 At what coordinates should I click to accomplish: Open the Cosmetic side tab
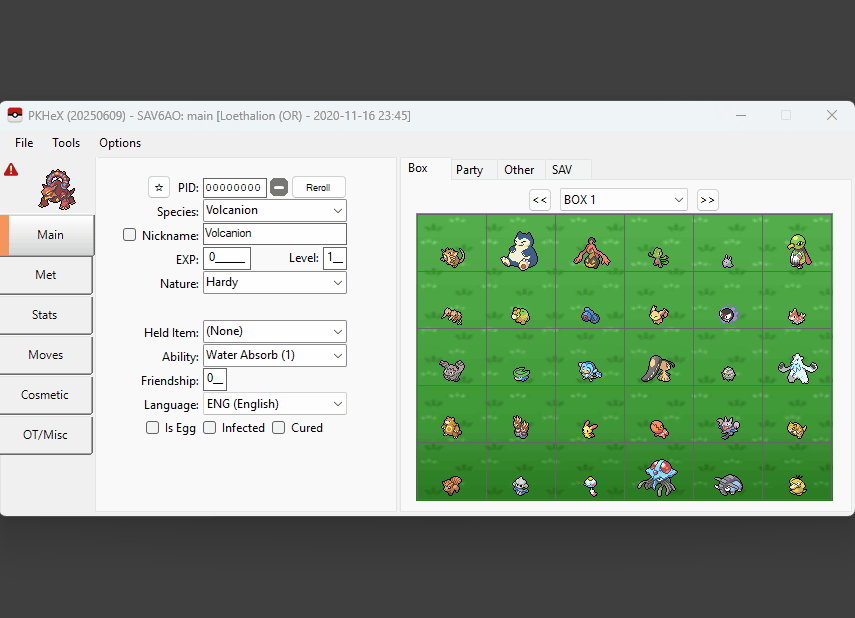pyautogui.click(x=46, y=395)
